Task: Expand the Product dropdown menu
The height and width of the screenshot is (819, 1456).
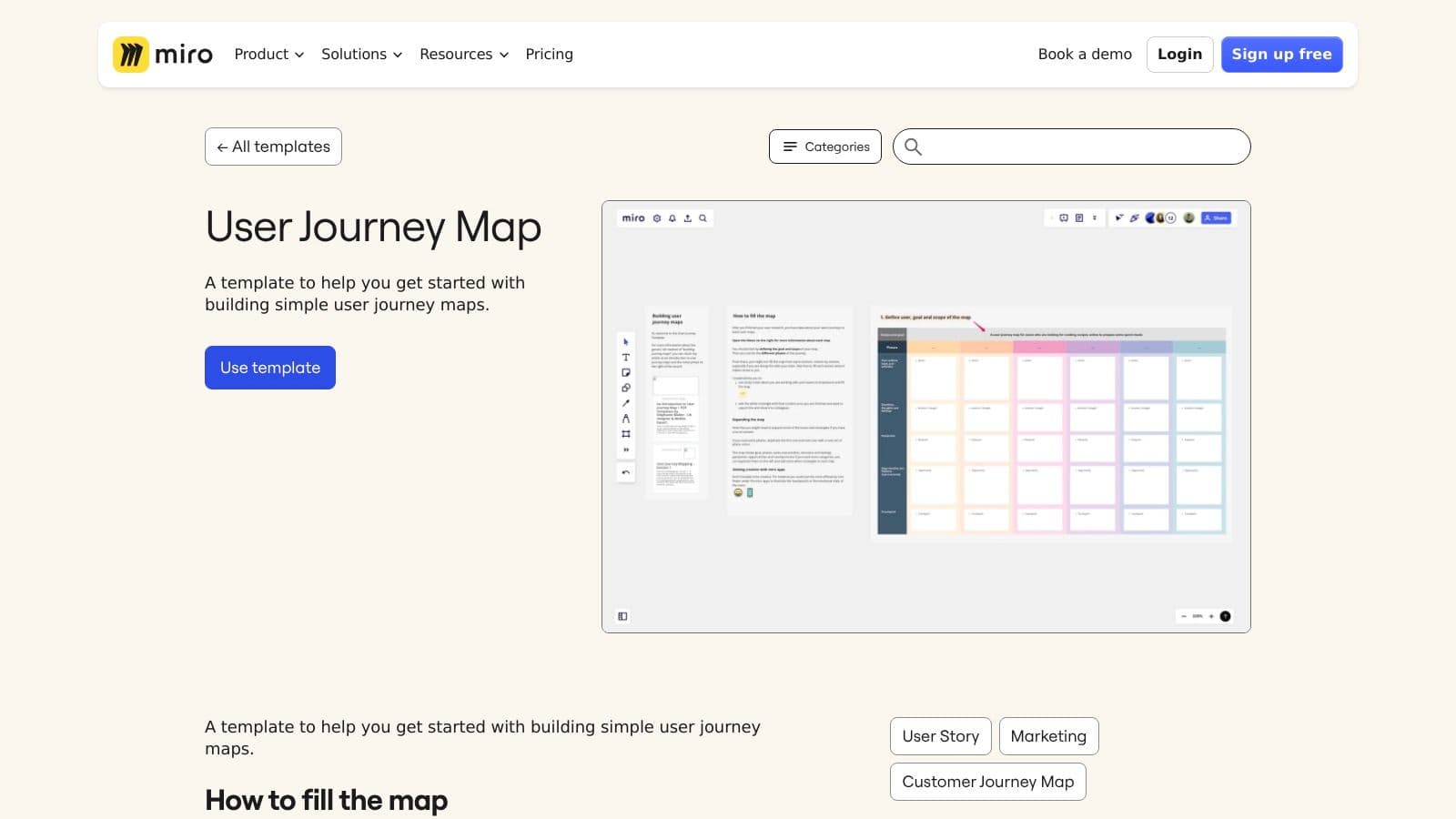Action: pyautogui.click(x=268, y=55)
